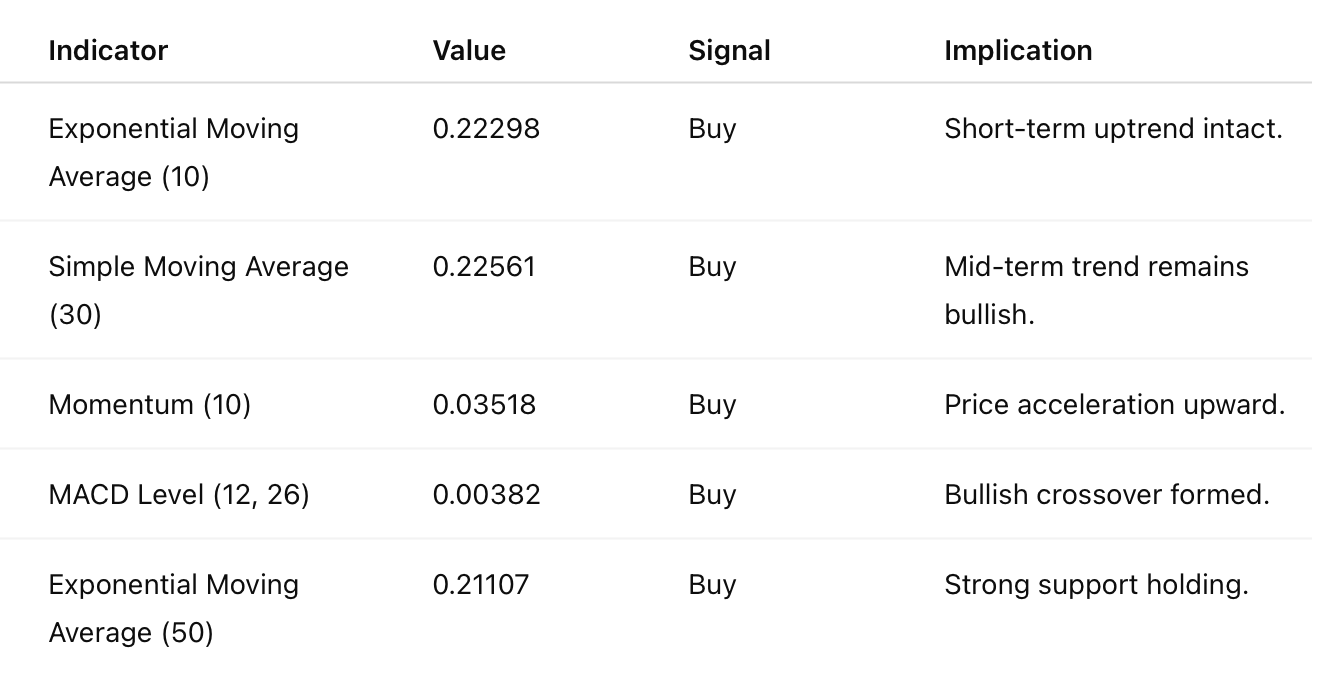Click the Indicator column header
The height and width of the screenshot is (700, 1336).
point(108,50)
